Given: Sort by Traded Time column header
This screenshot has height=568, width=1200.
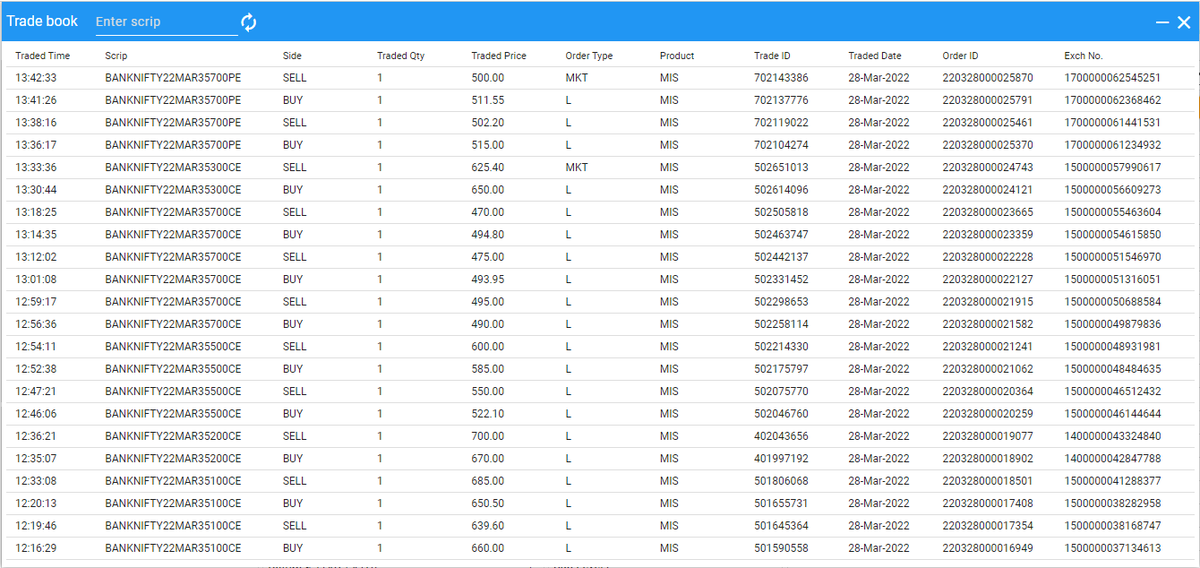Looking at the screenshot, I should pyautogui.click(x=43, y=56).
